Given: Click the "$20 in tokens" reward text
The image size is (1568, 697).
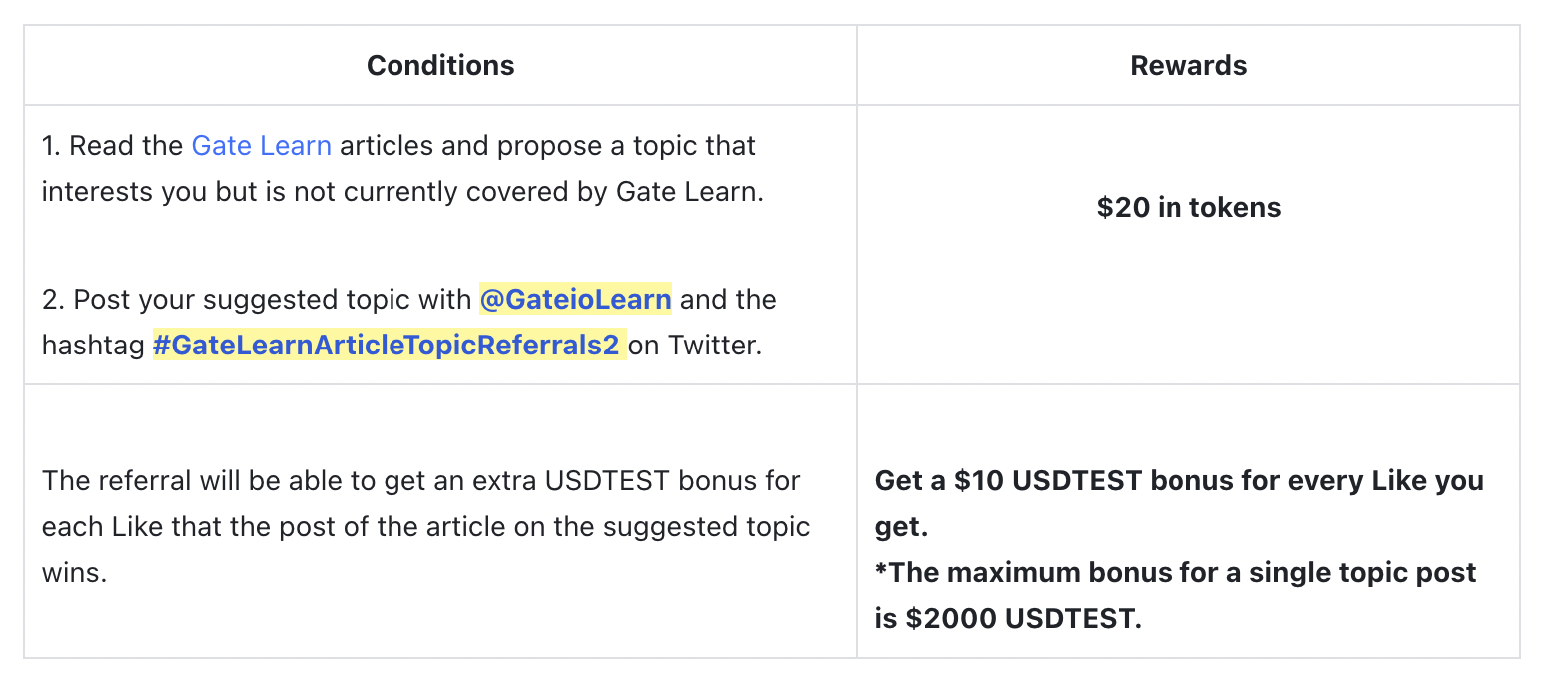Looking at the screenshot, I should pos(1188,208).
